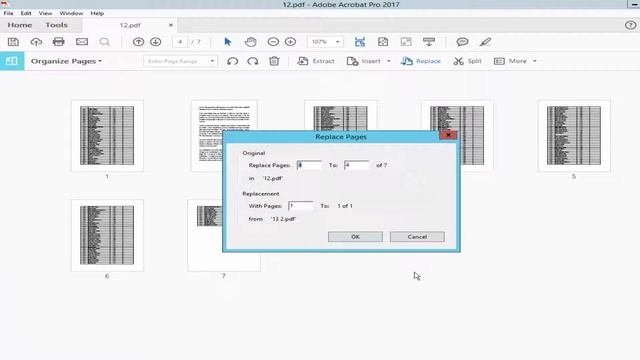The width and height of the screenshot is (640, 360).
Task: Select the Hand pan tool
Action: (x=250, y=42)
